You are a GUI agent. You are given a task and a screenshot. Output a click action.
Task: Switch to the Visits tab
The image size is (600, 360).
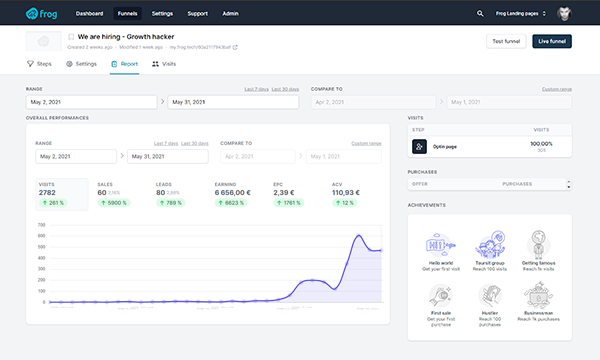coord(164,64)
